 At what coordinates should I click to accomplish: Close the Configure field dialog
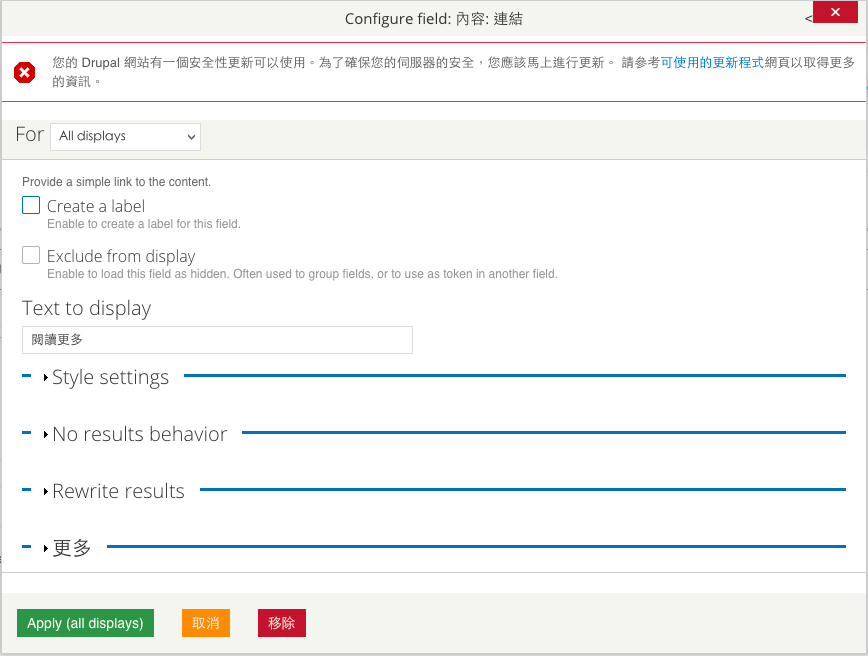tap(835, 12)
